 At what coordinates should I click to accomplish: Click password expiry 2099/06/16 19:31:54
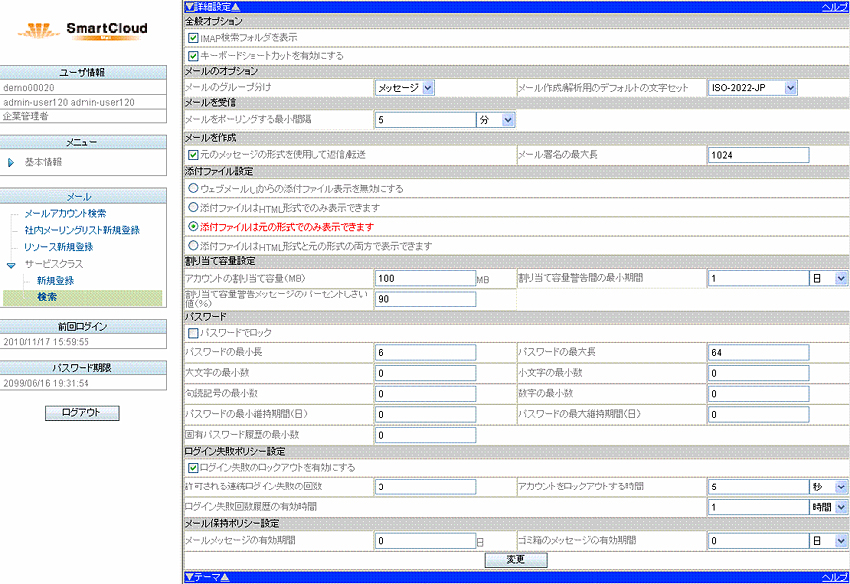pyautogui.click(x=46, y=383)
